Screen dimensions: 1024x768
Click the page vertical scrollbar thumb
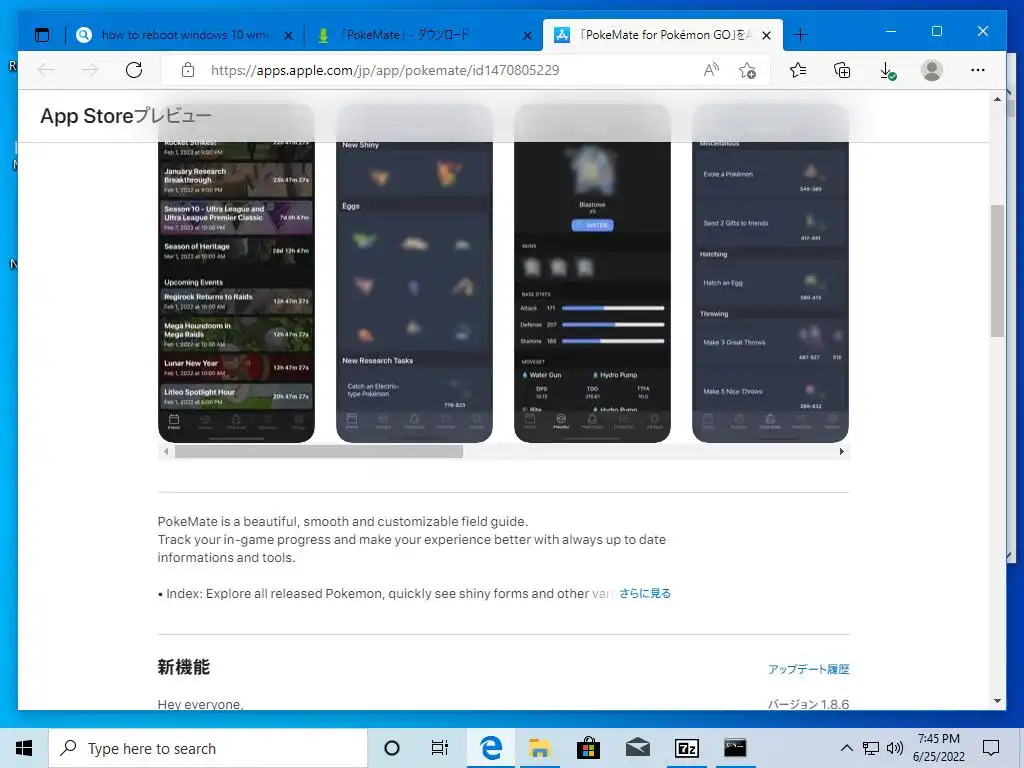997,271
